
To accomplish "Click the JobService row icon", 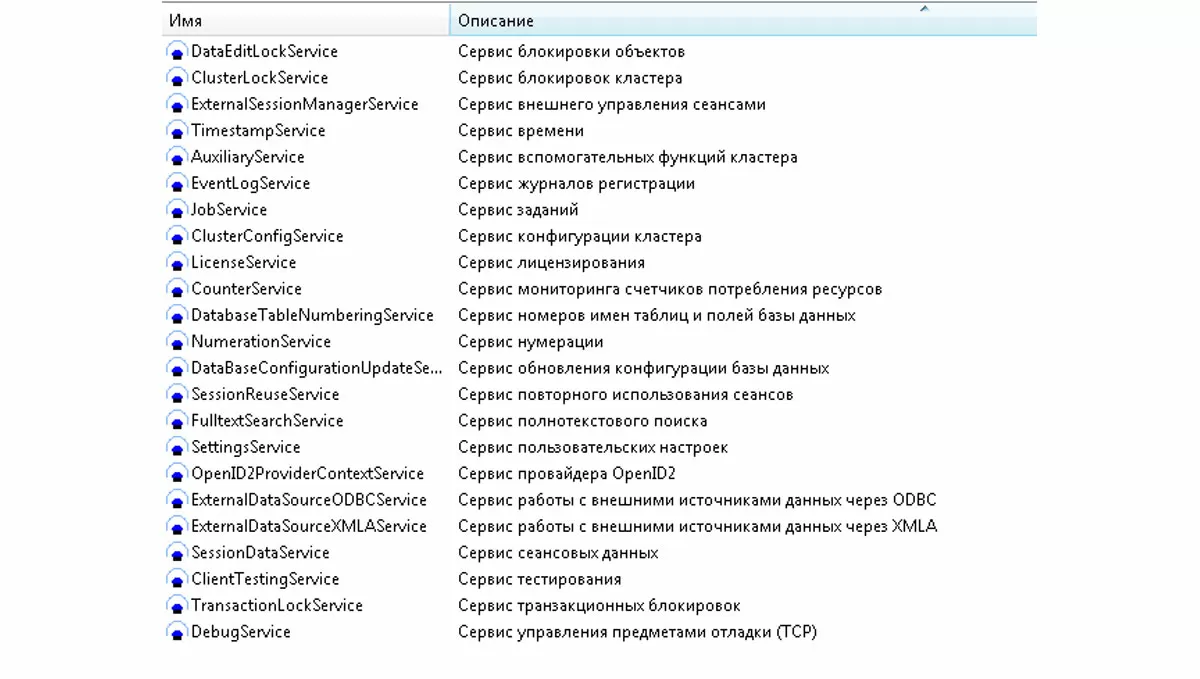I will click(x=177, y=210).
